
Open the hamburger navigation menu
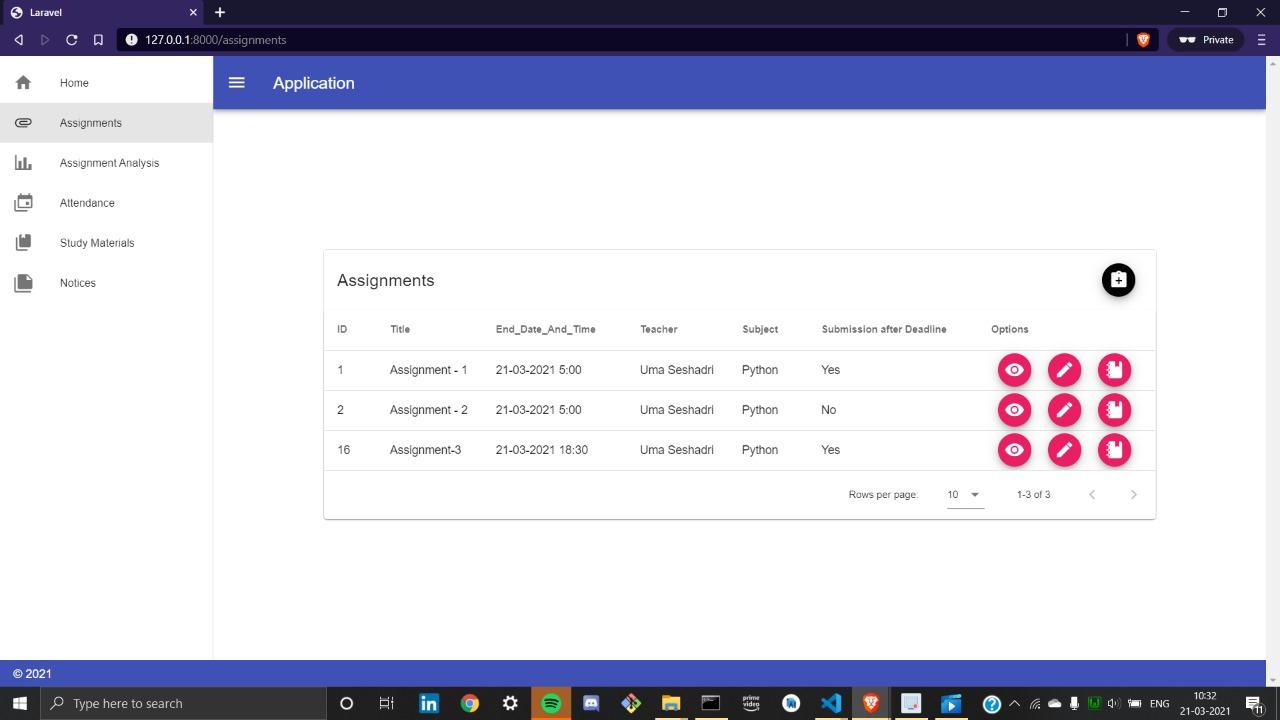coord(237,83)
